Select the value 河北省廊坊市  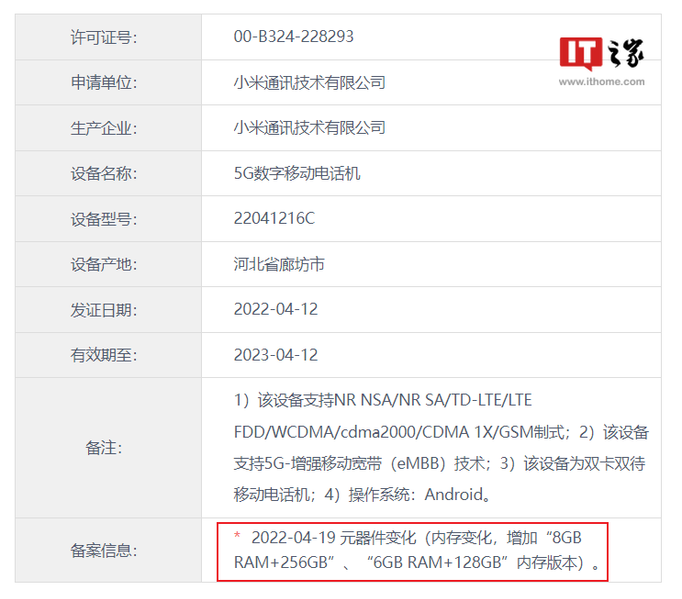click(279, 264)
